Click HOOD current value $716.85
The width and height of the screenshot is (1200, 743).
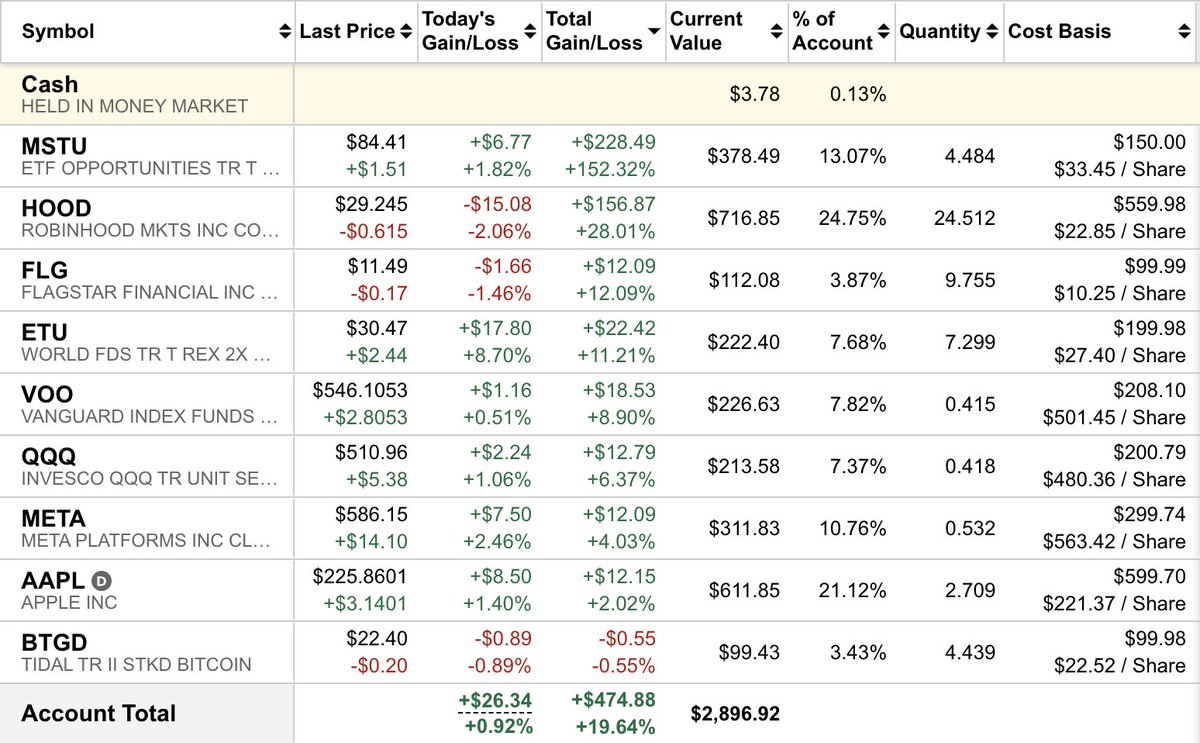coord(744,218)
